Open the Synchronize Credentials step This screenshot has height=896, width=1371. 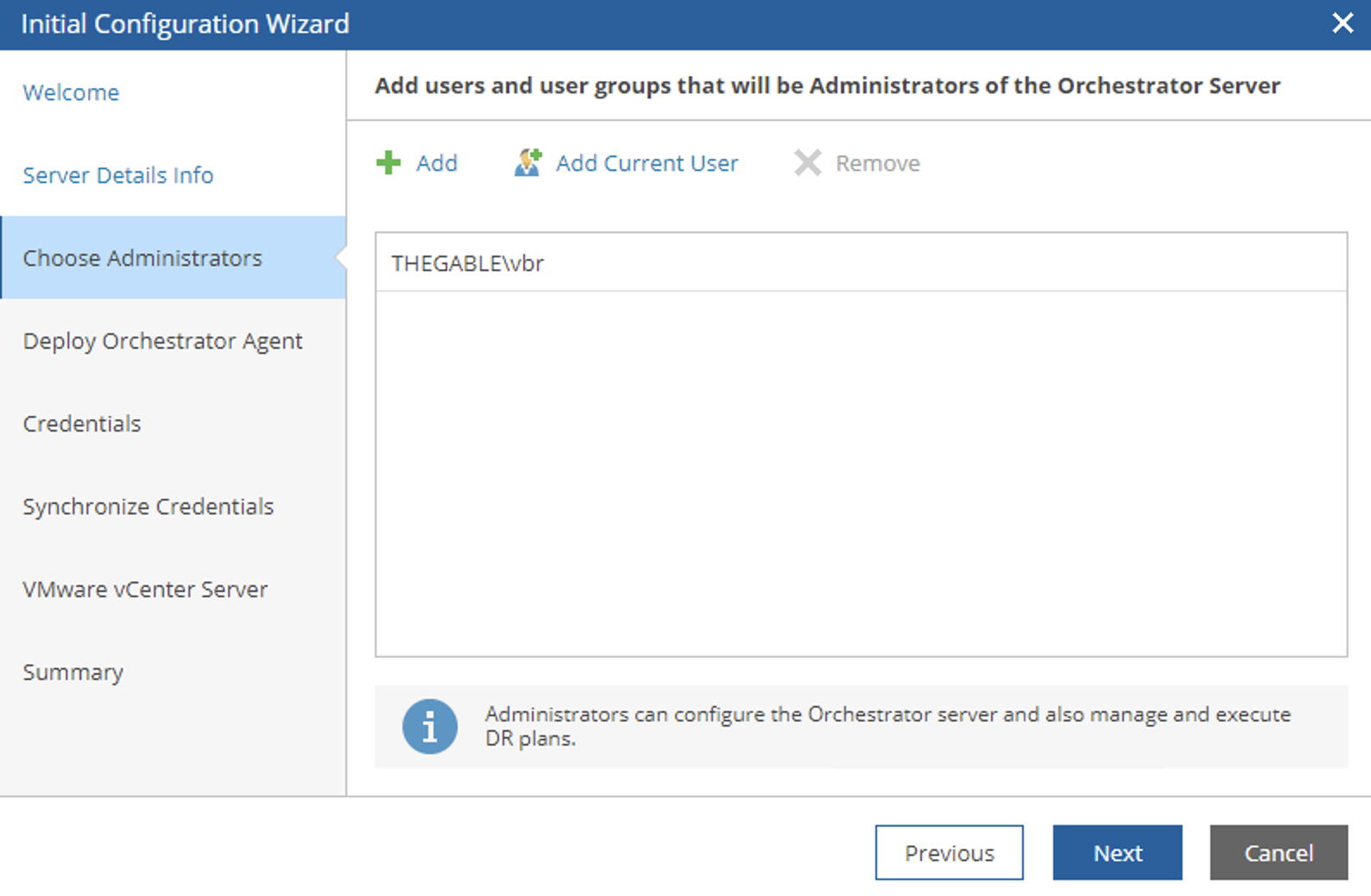[x=148, y=507]
